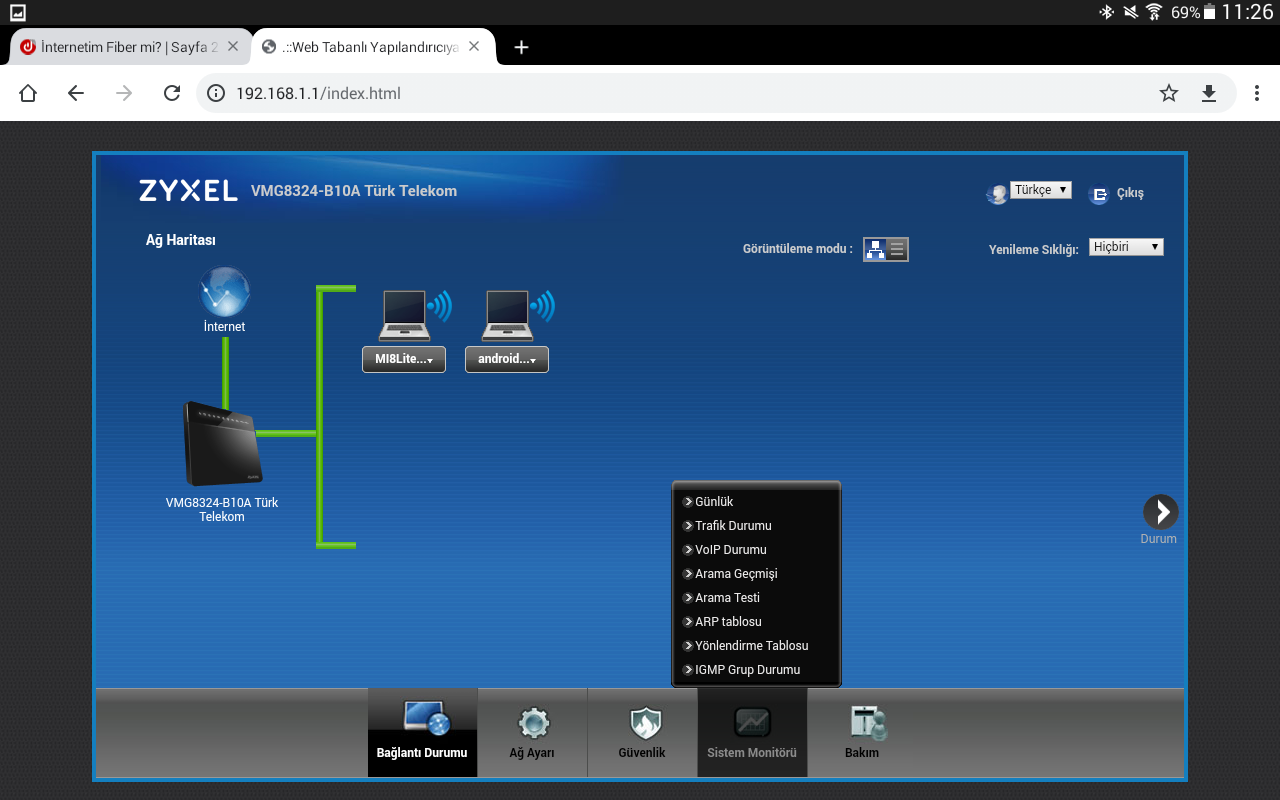The height and width of the screenshot is (800, 1280).
Task: Close the Web Tabanlı Yapılandırıcı tab
Action: (474, 47)
